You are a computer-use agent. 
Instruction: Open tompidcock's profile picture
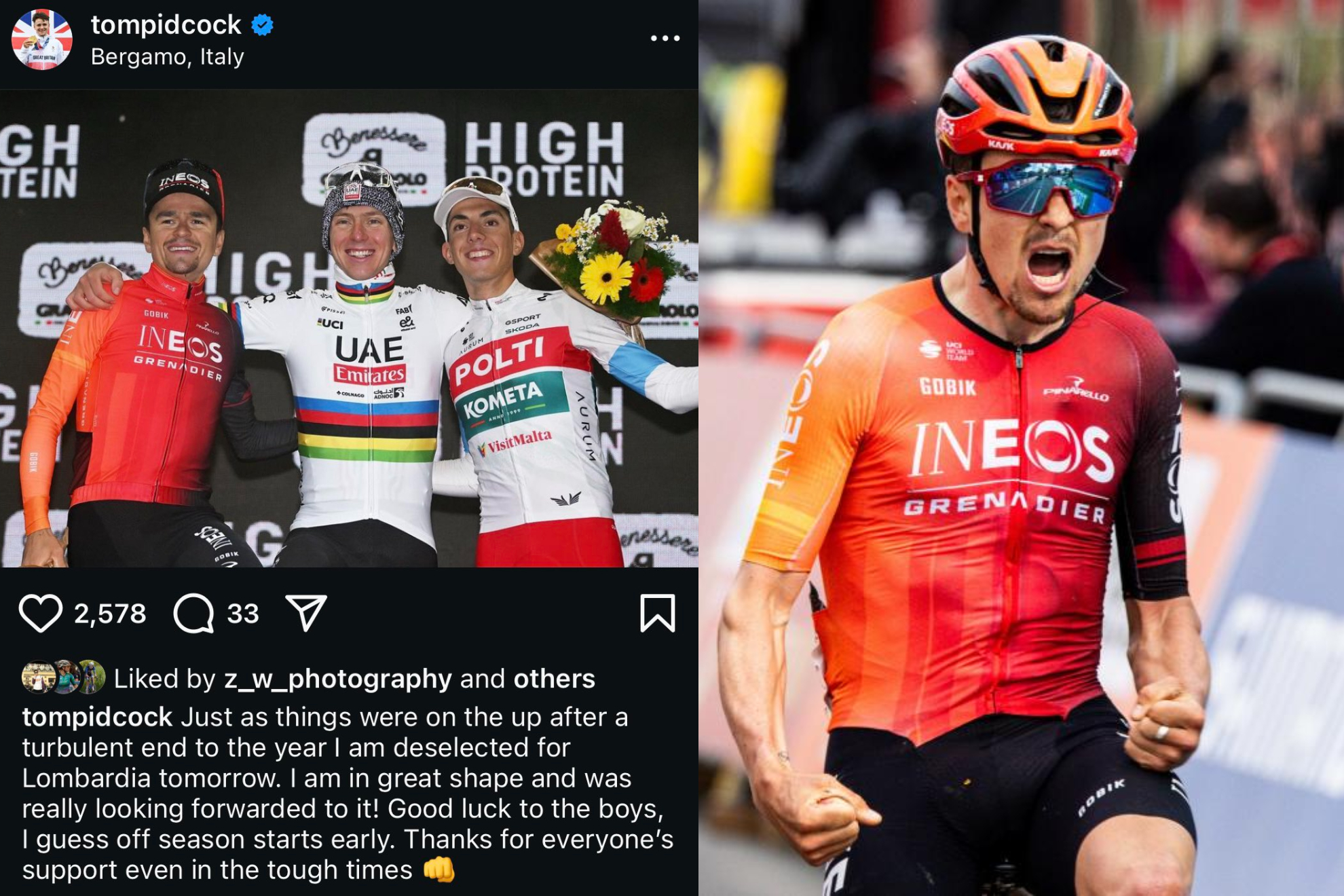[42, 39]
